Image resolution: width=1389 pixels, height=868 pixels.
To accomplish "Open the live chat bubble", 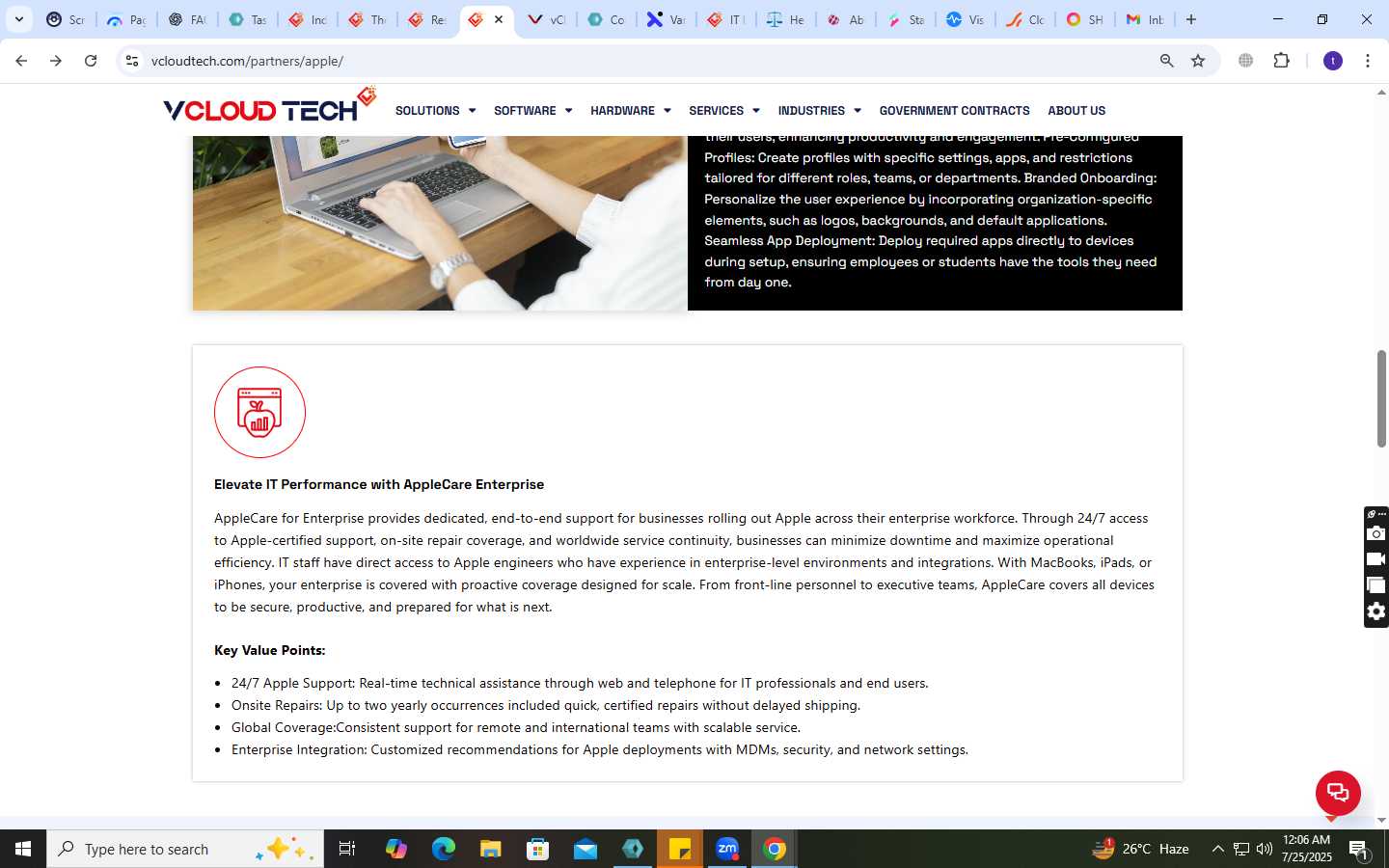I will pos(1338,793).
